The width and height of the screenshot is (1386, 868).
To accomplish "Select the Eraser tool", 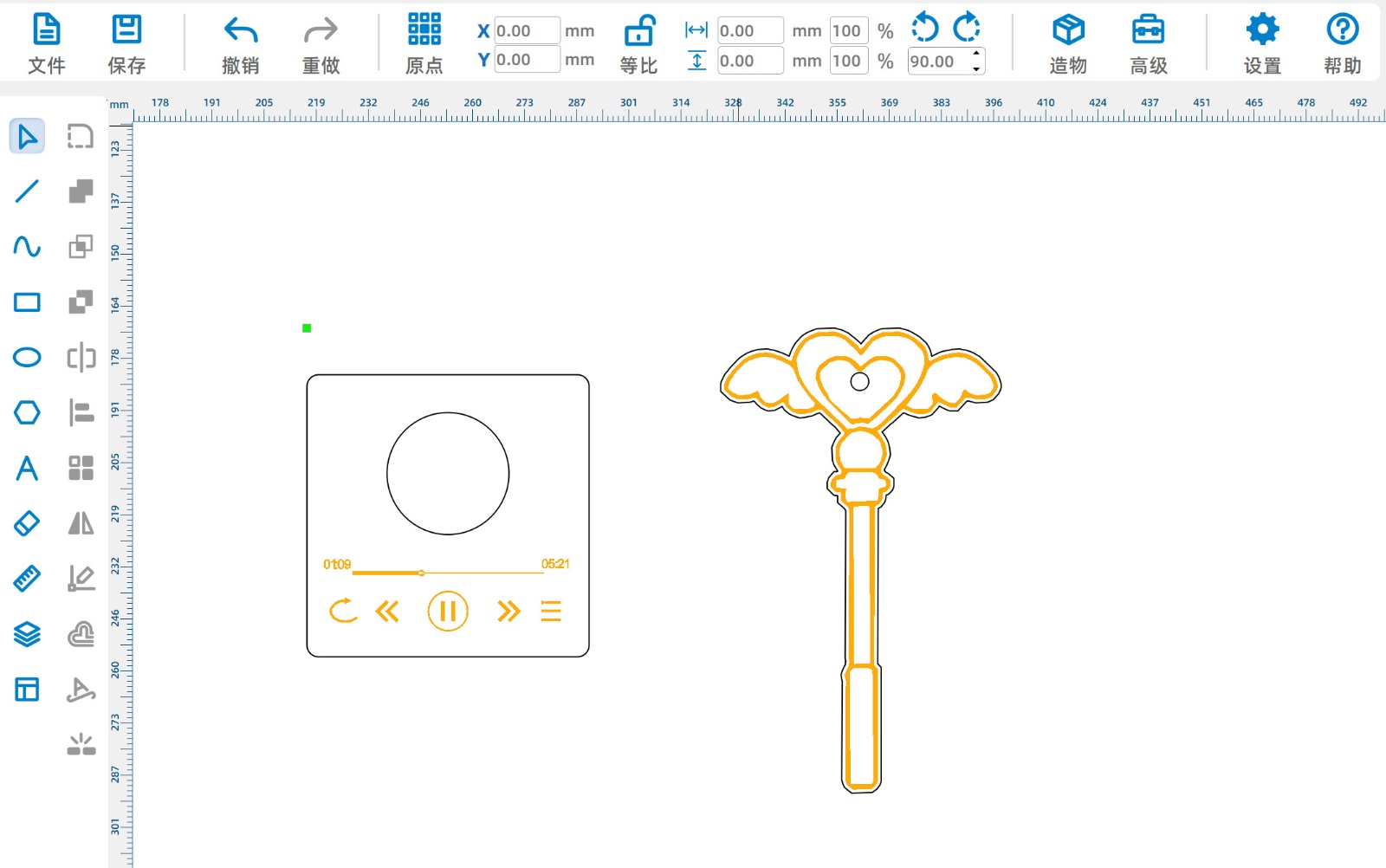I will point(27,523).
